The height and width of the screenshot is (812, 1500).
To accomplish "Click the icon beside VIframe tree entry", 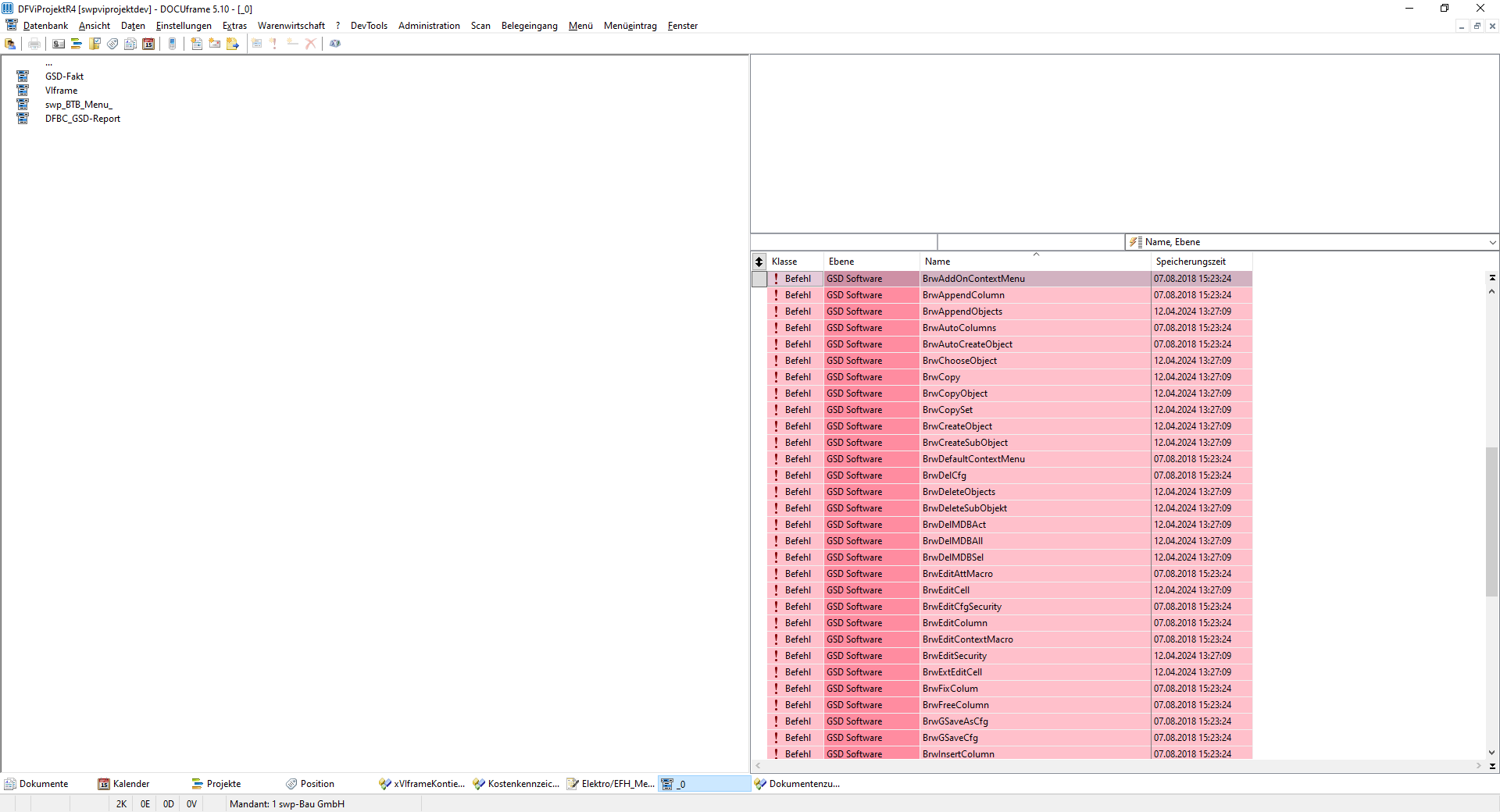I will [x=23, y=91].
